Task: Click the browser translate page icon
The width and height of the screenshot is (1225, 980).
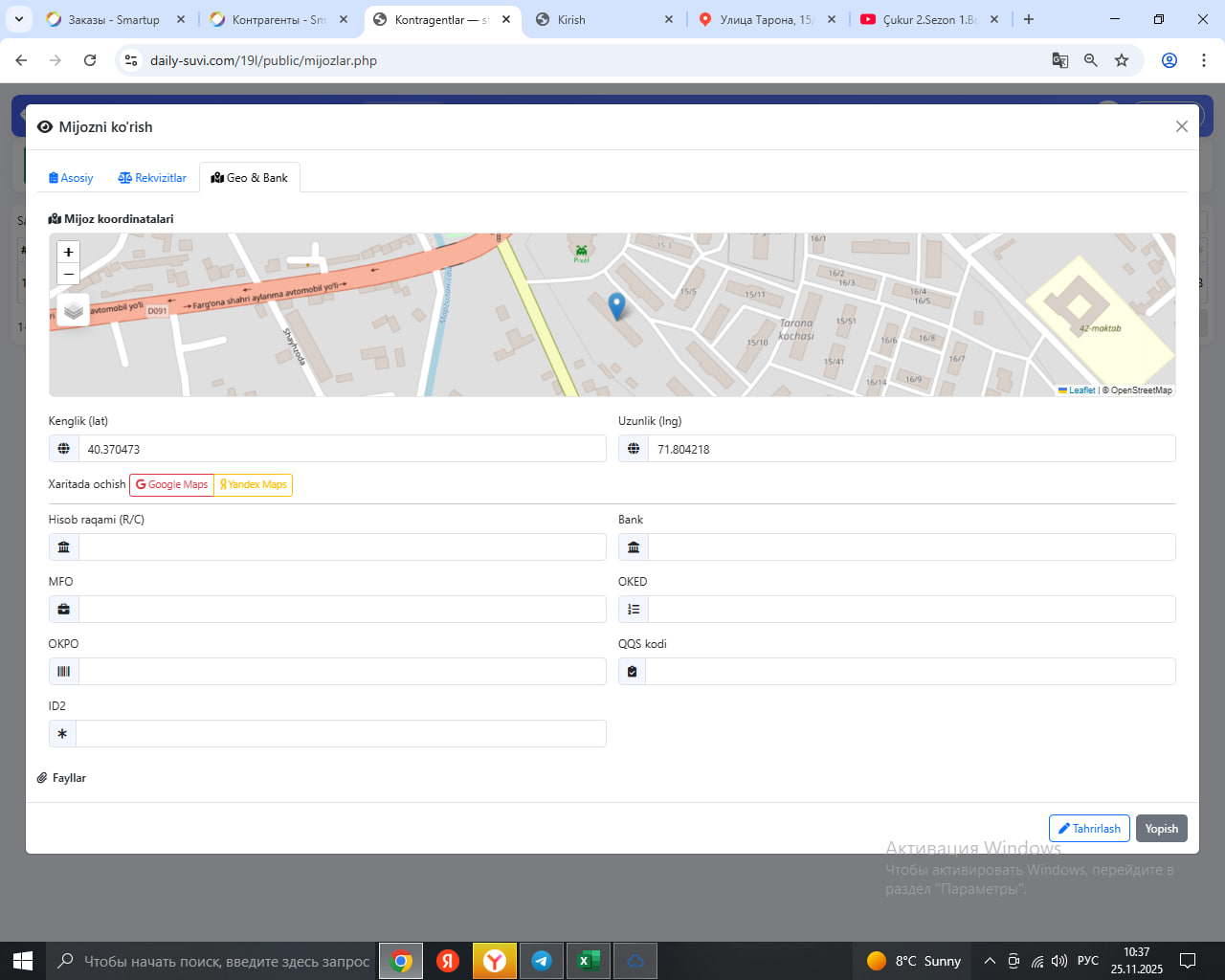Action: coord(1060,60)
